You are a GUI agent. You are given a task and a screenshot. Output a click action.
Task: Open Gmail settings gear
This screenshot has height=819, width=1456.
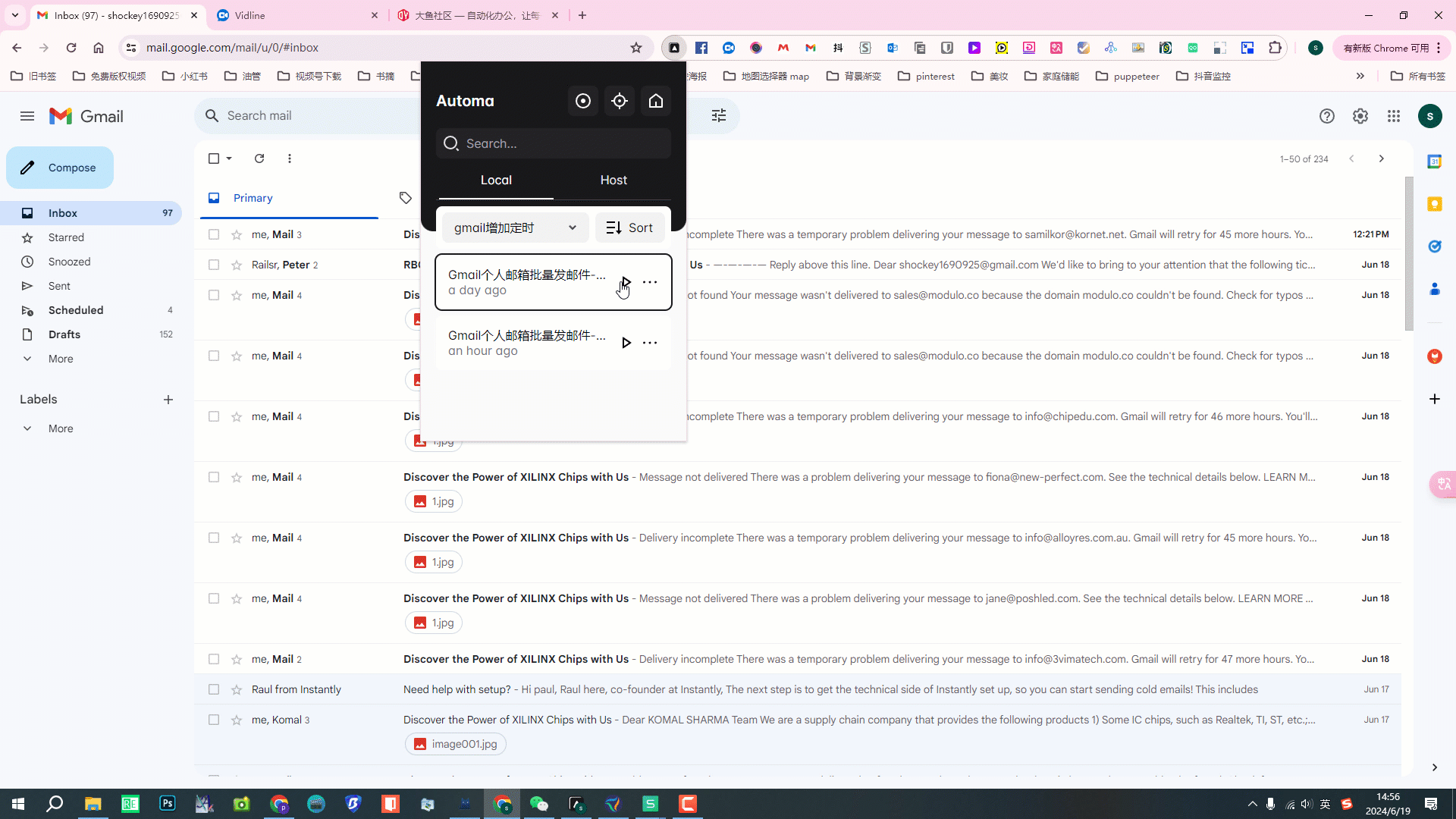[1360, 116]
